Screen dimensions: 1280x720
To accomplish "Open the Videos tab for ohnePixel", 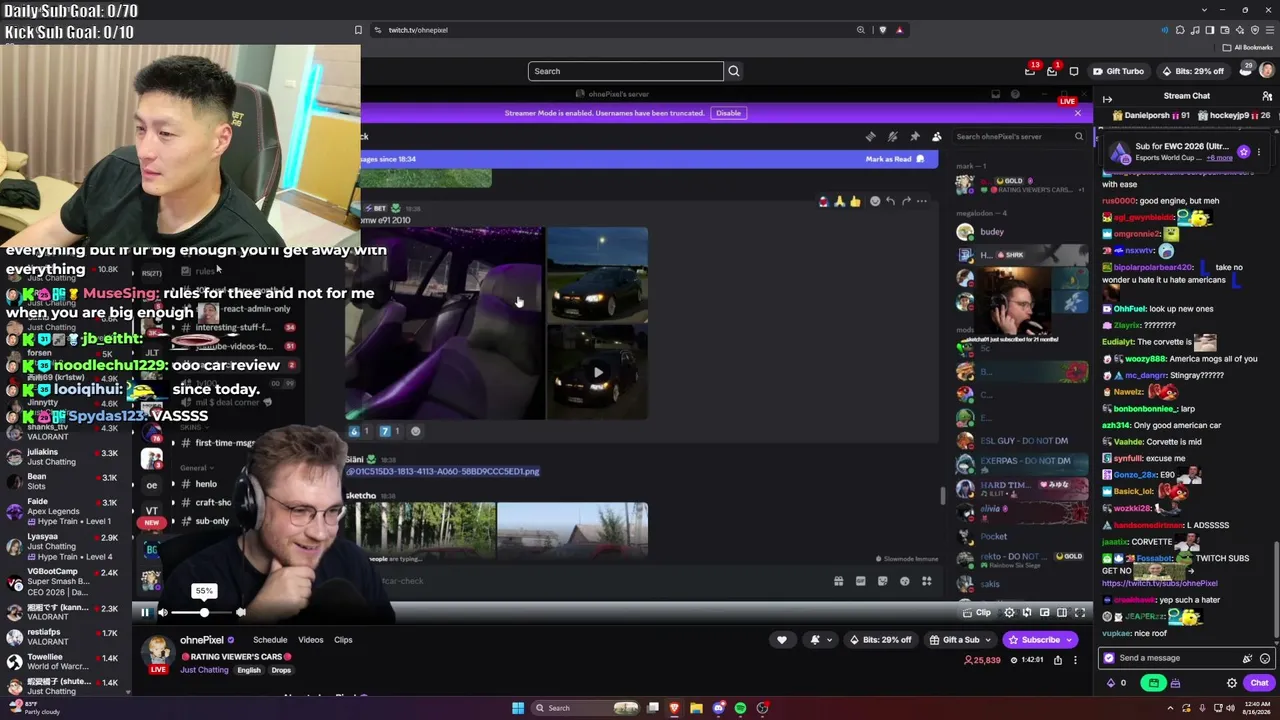I will pyautogui.click(x=310, y=640).
